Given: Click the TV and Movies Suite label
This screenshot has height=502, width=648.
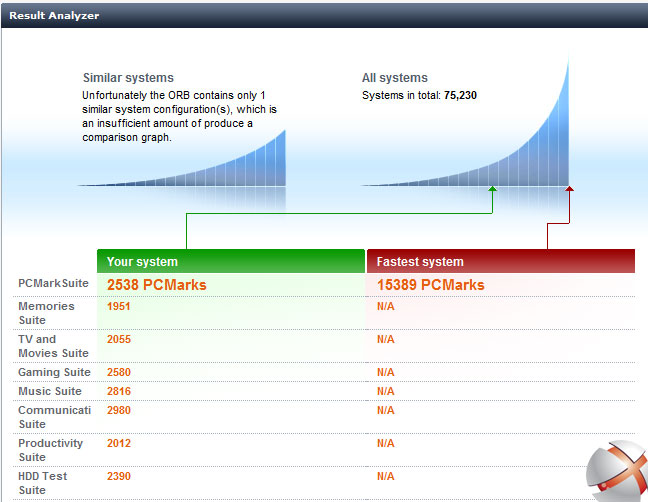Looking at the screenshot, I should click(x=53, y=346).
